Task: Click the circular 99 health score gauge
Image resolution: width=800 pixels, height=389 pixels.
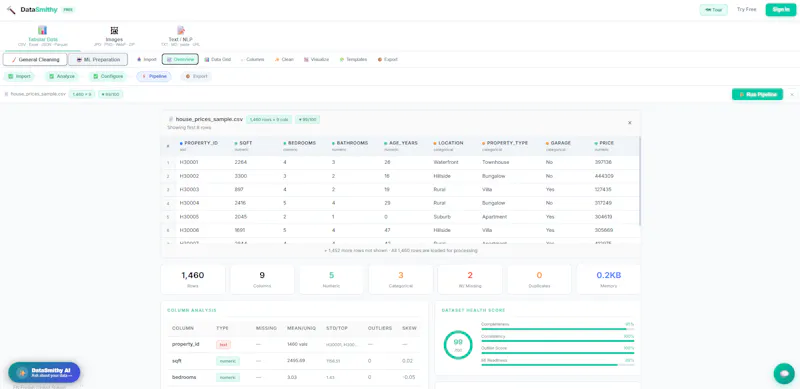Action: 458,345
